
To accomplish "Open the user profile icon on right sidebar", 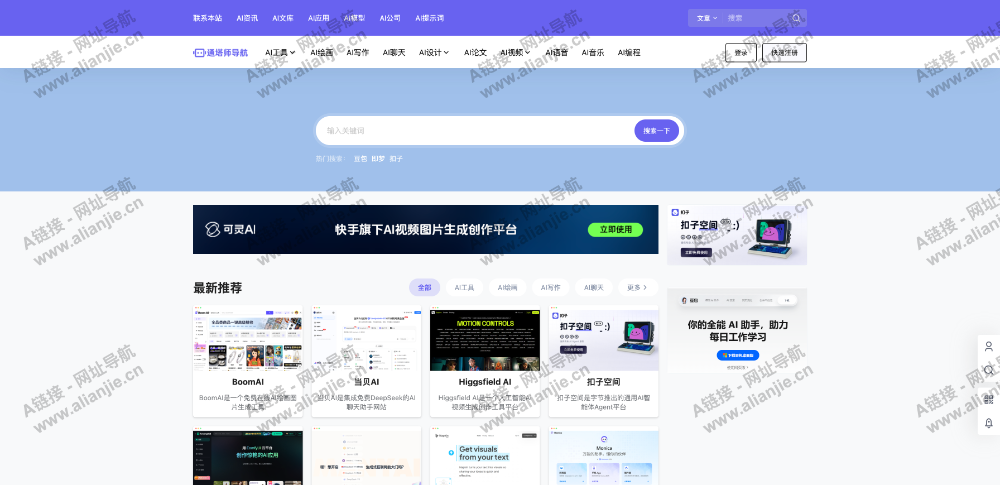I will pos(989,347).
